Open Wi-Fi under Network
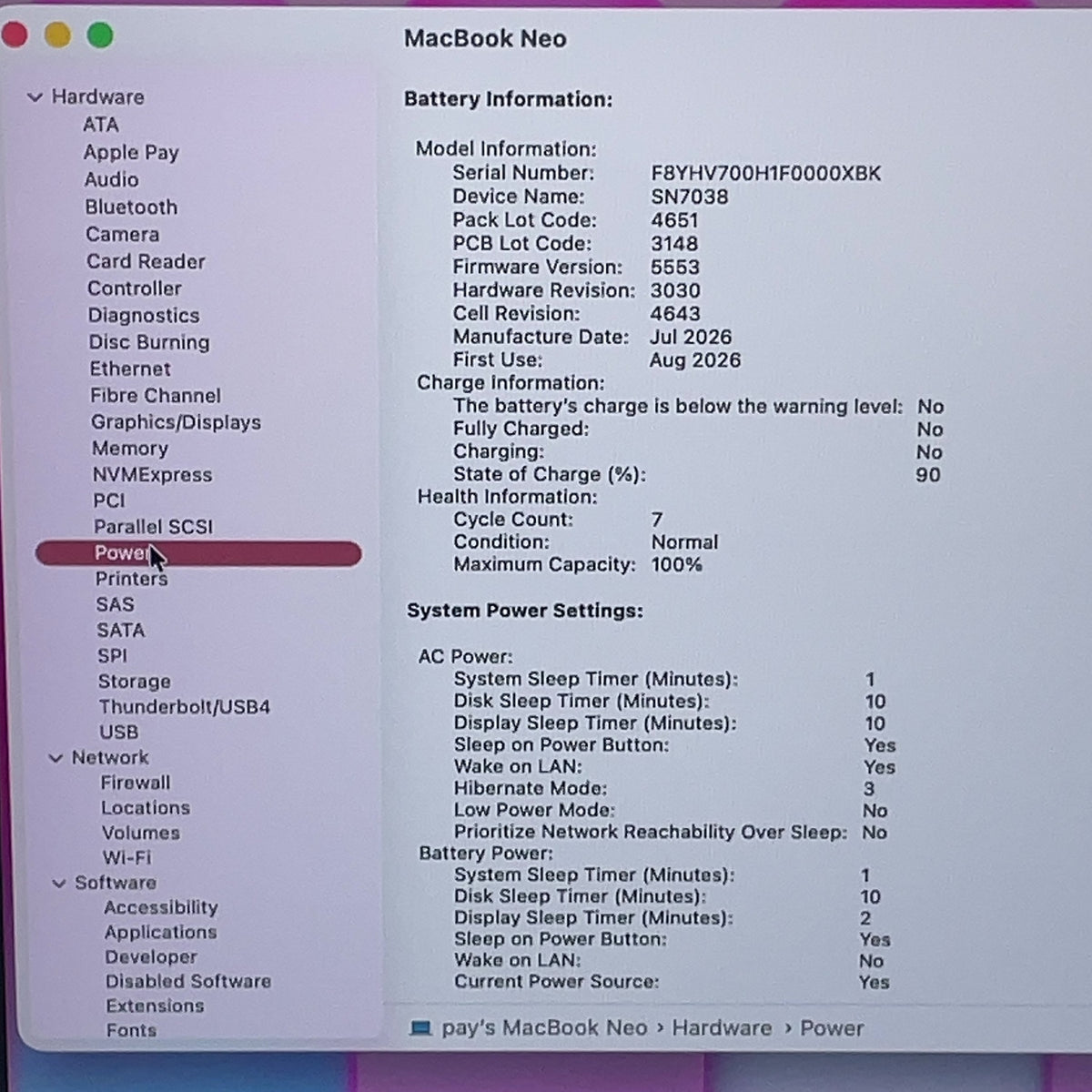Image resolution: width=1092 pixels, height=1092 pixels. click(126, 857)
